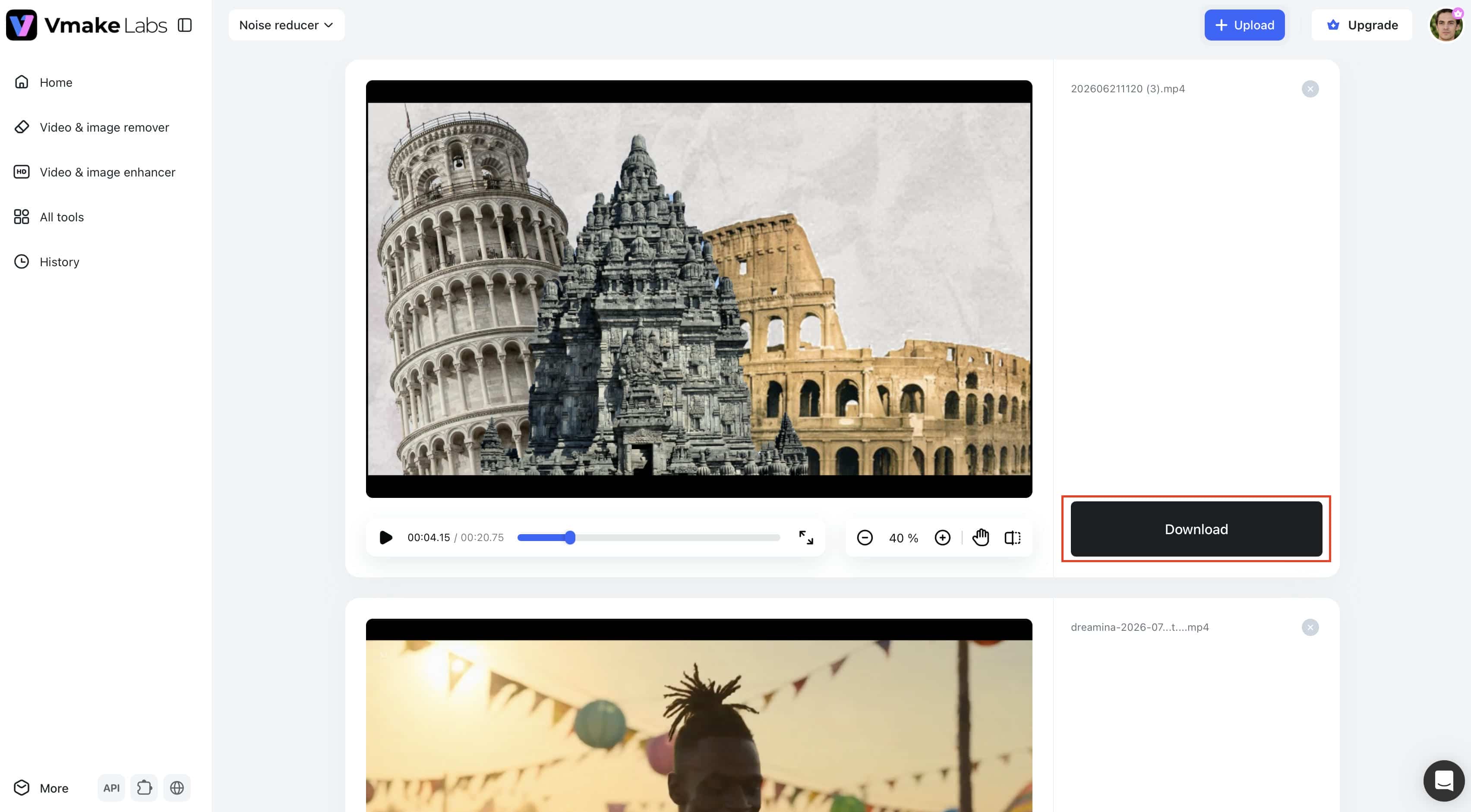Click the Upload button
The height and width of the screenshot is (812, 1471).
tap(1244, 25)
